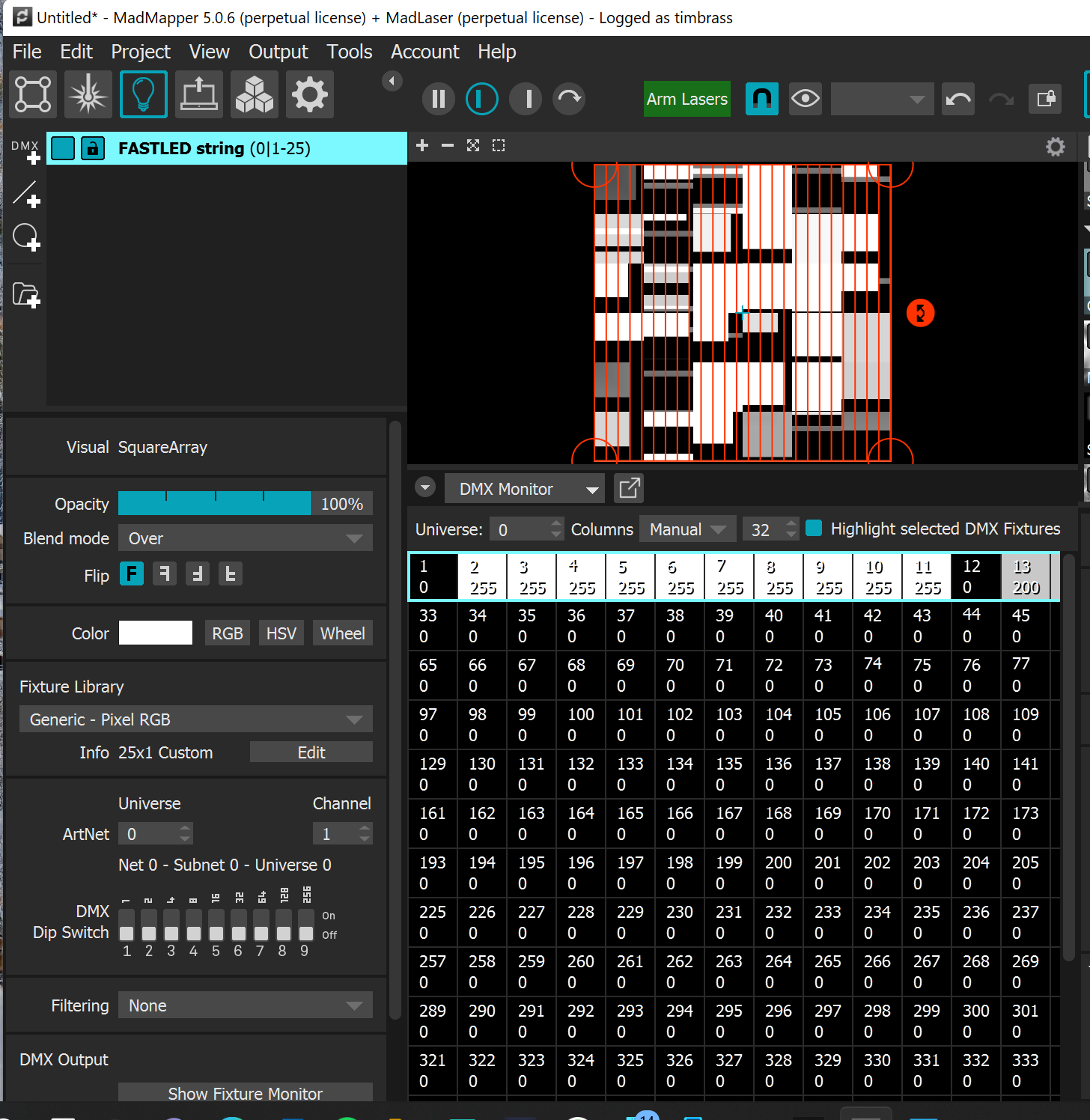This screenshot has width=1090, height=1120.
Task: Open the Blend mode dropdown
Action: (x=246, y=538)
